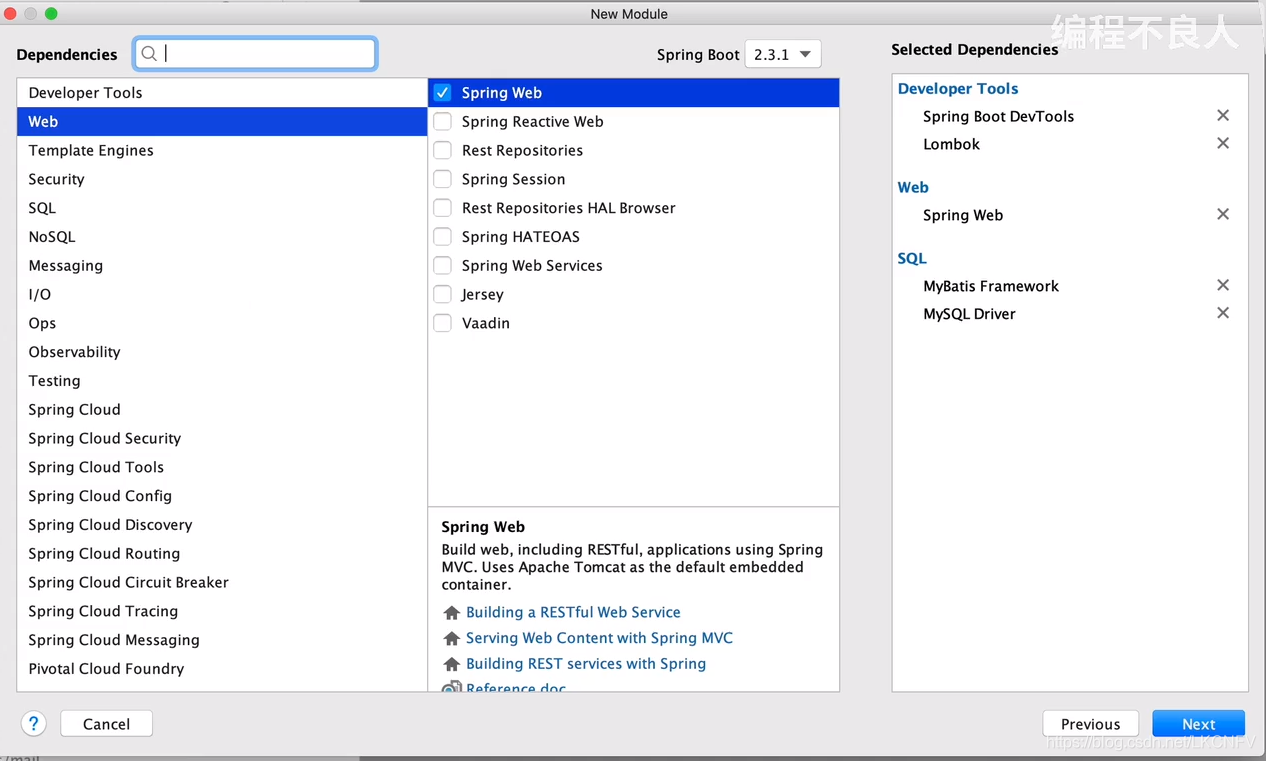The width and height of the screenshot is (1266, 761).
Task: Open the Observability category
Action: tap(222, 352)
